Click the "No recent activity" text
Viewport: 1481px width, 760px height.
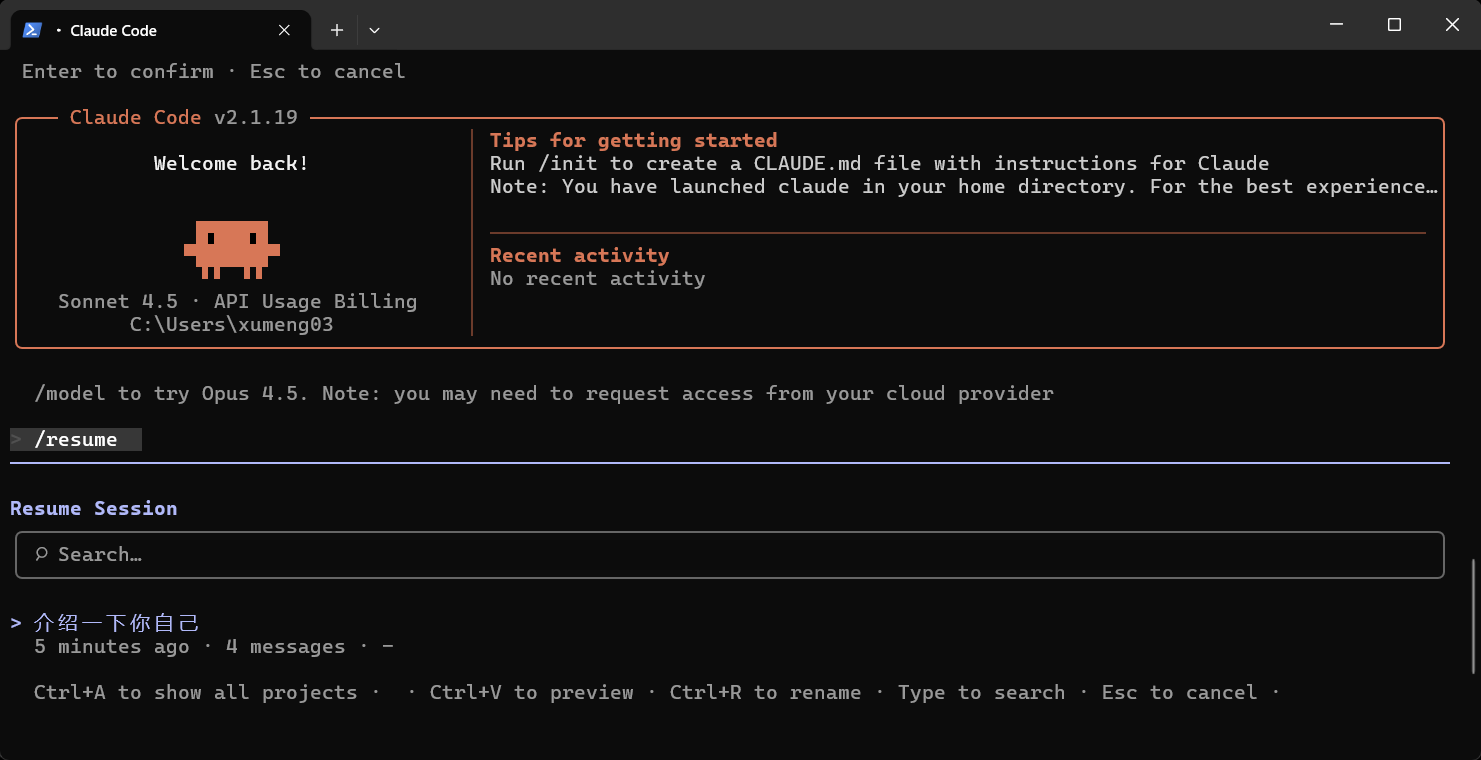[x=598, y=279]
